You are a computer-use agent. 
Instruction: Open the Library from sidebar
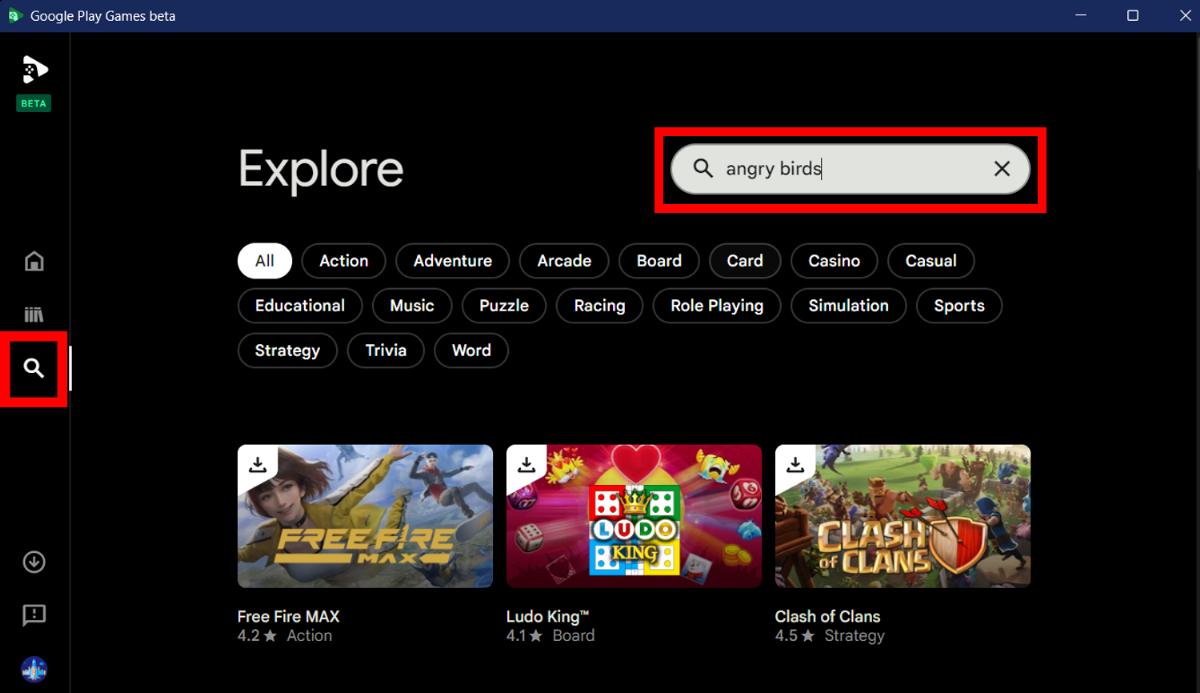point(34,315)
